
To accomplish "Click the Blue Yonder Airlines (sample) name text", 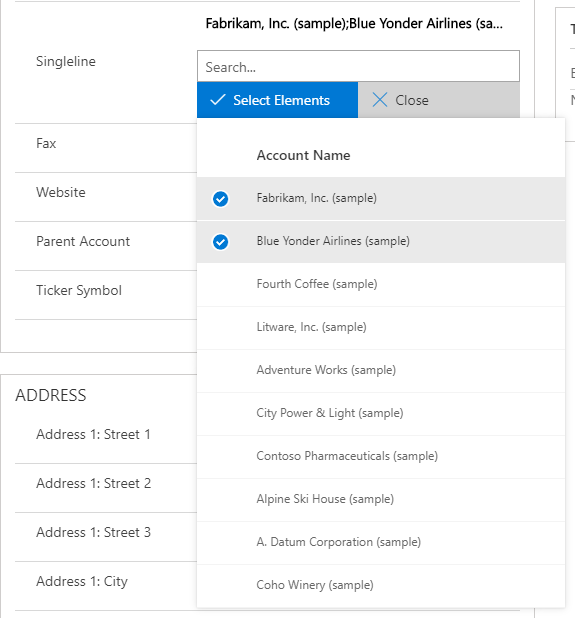I will tap(333, 241).
